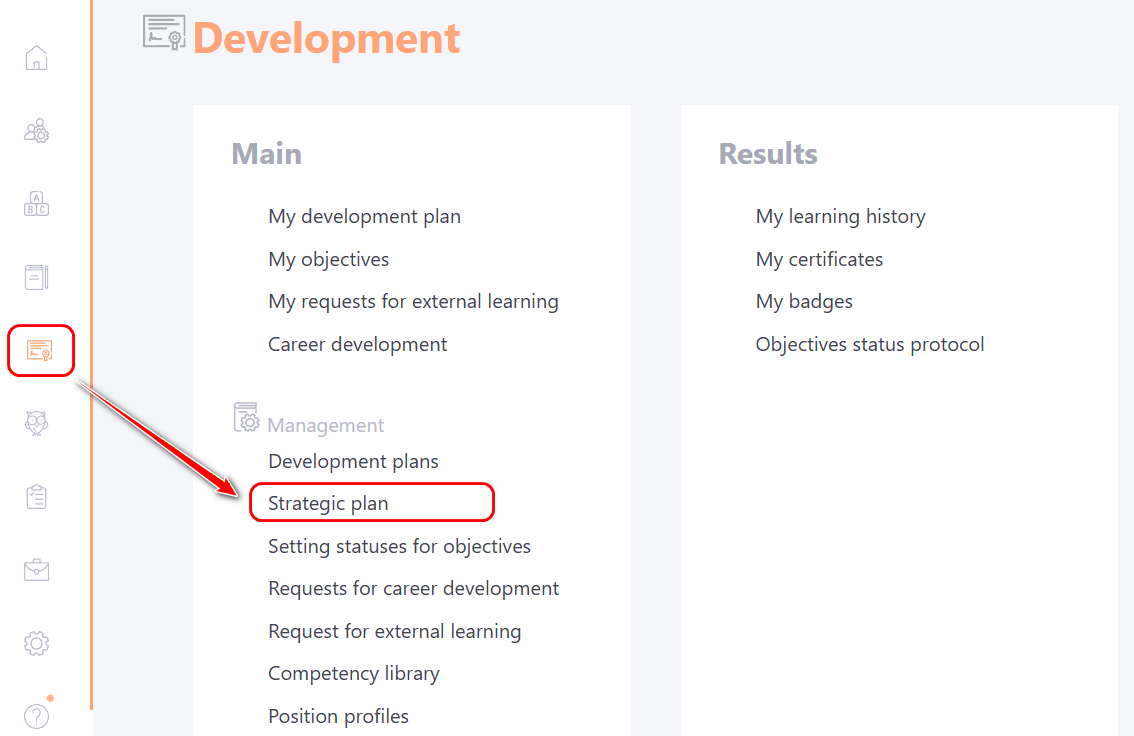The height and width of the screenshot is (736, 1134).
Task: Click the notebook and pencil sidebar icon
Action: tap(37, 277)
